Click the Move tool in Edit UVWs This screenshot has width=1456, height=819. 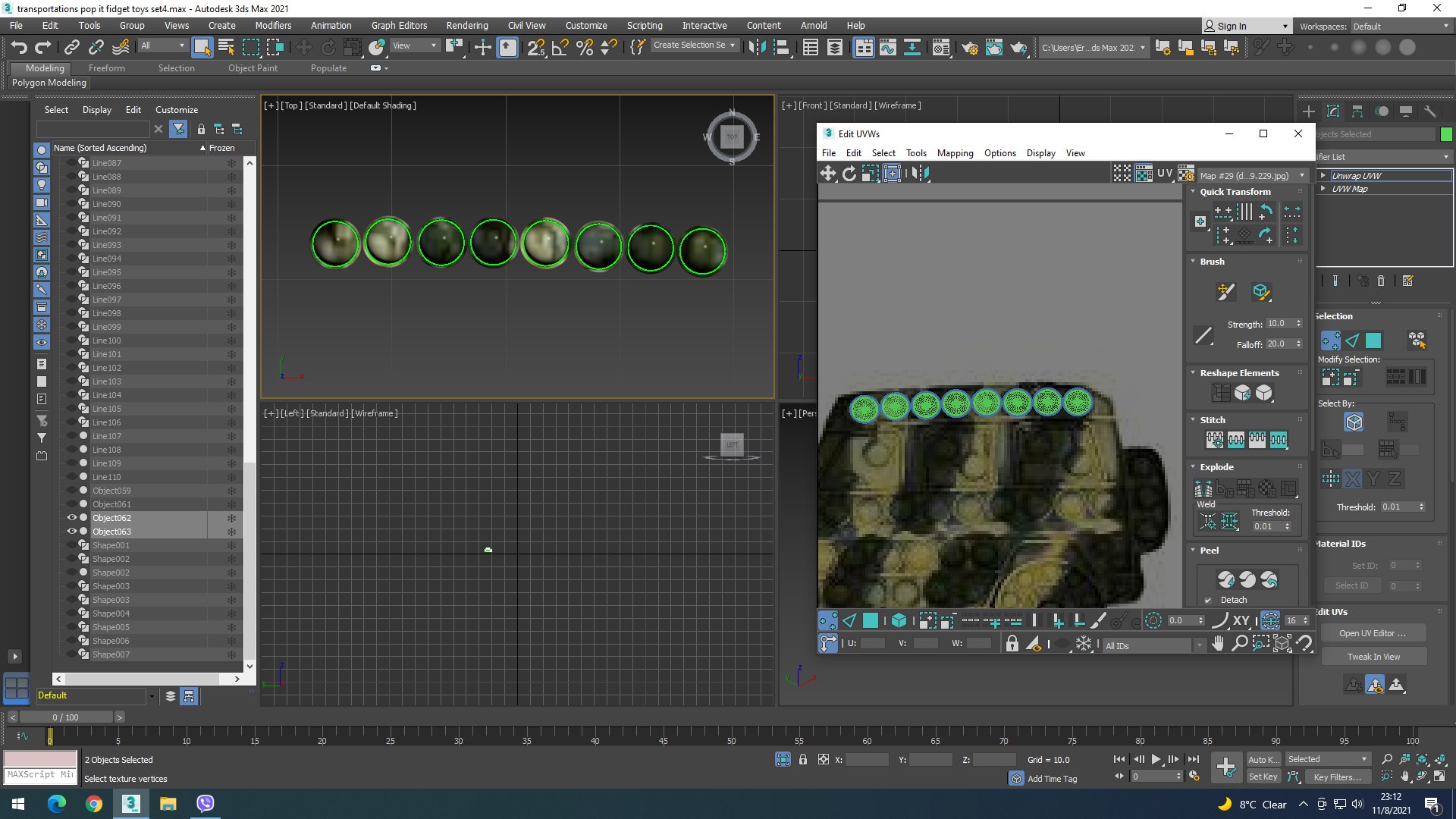tap(827, 174)
